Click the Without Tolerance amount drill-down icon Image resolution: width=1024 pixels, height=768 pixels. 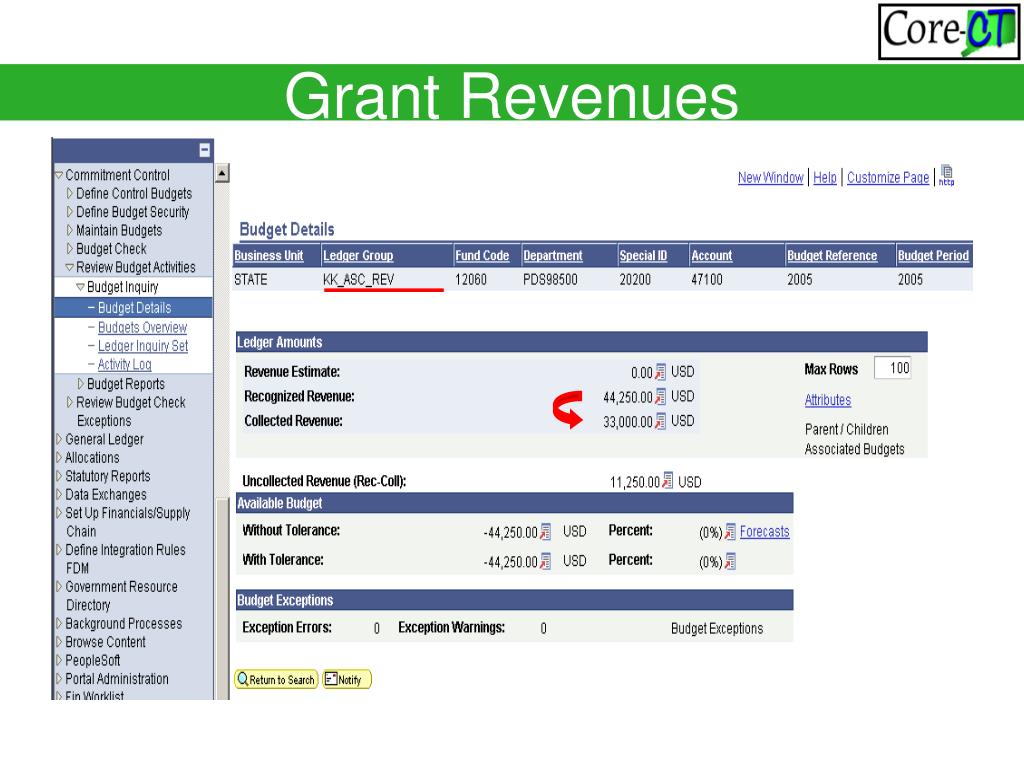tap(545, 532)
